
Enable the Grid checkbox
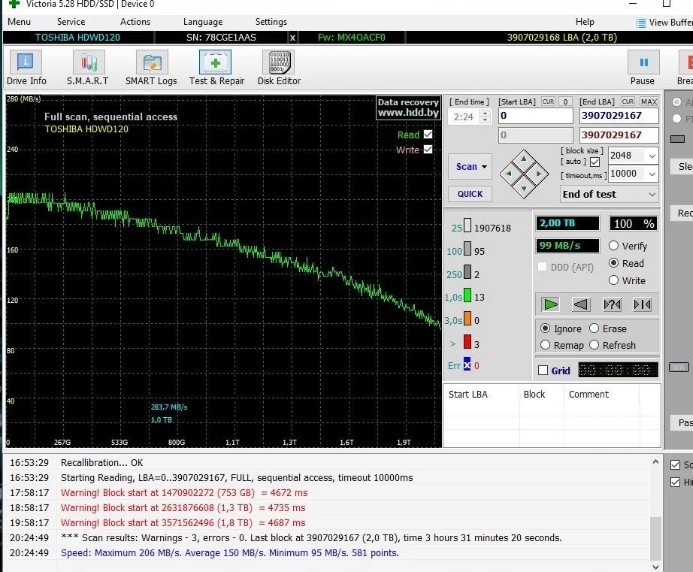543,370
